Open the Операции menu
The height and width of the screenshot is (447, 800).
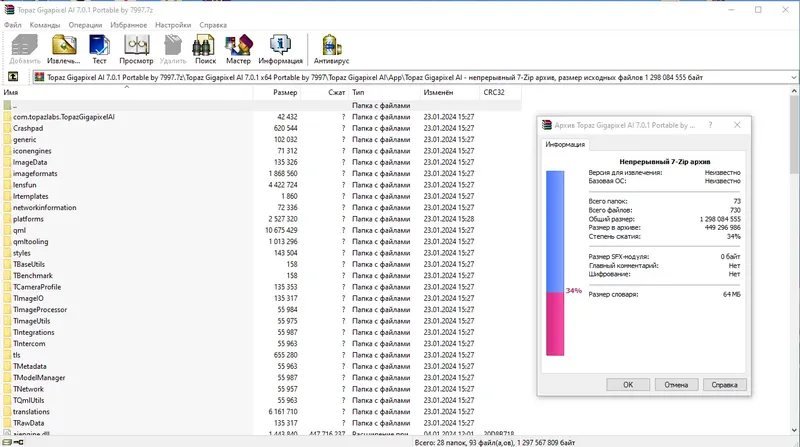(x=85, y=24)
